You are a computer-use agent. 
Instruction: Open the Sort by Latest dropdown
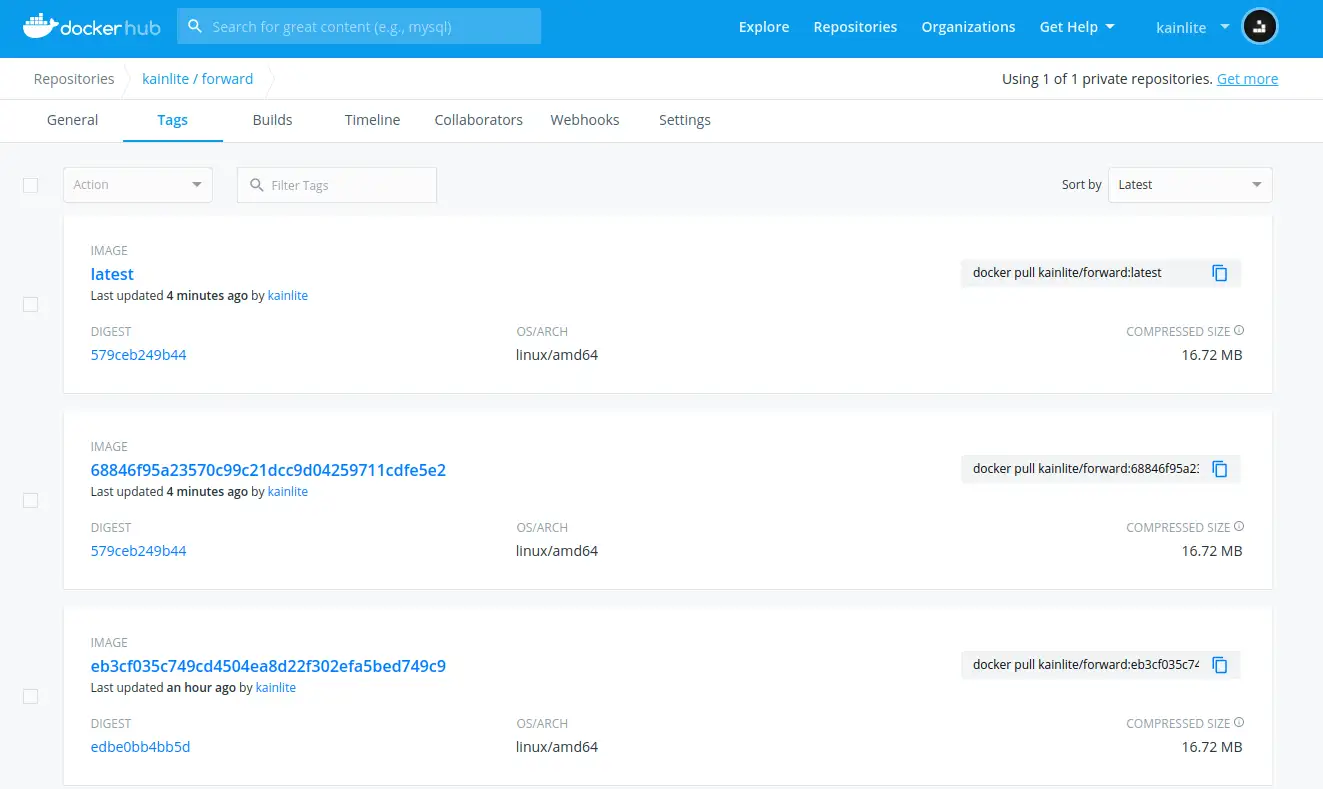click(x=1190, y=185)
